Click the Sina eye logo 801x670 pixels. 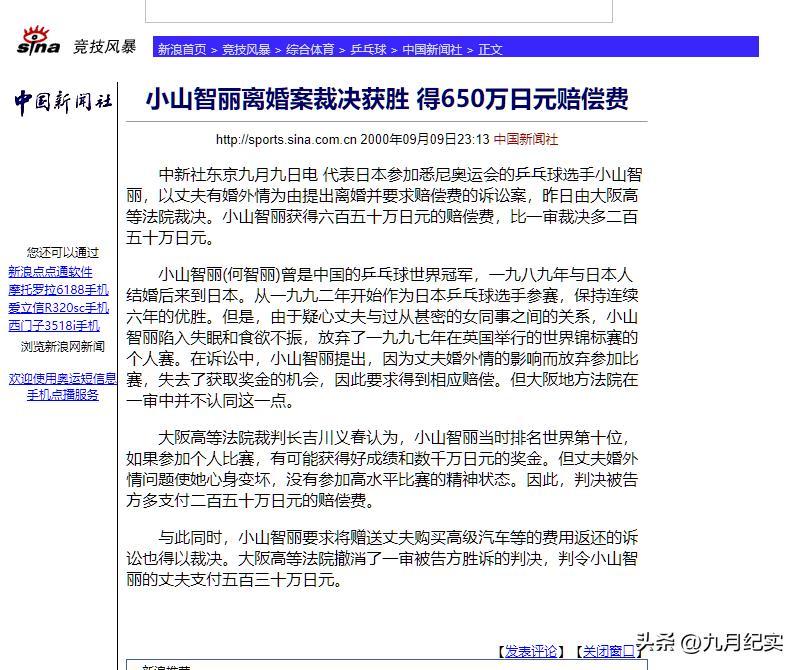(x=39, y=42)
